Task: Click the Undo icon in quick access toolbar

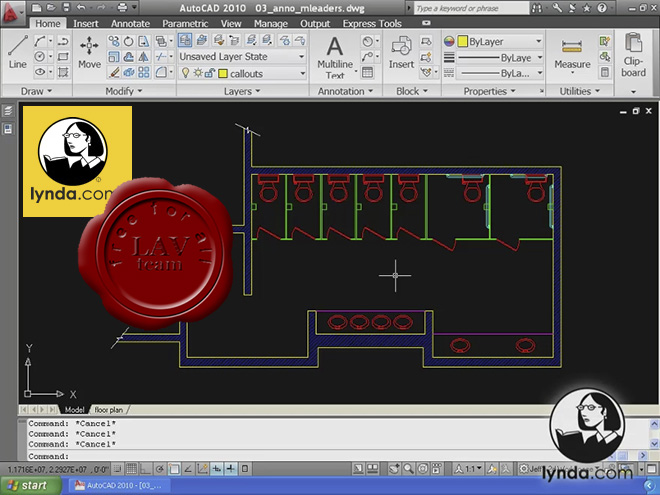Action: click(81, 7)
